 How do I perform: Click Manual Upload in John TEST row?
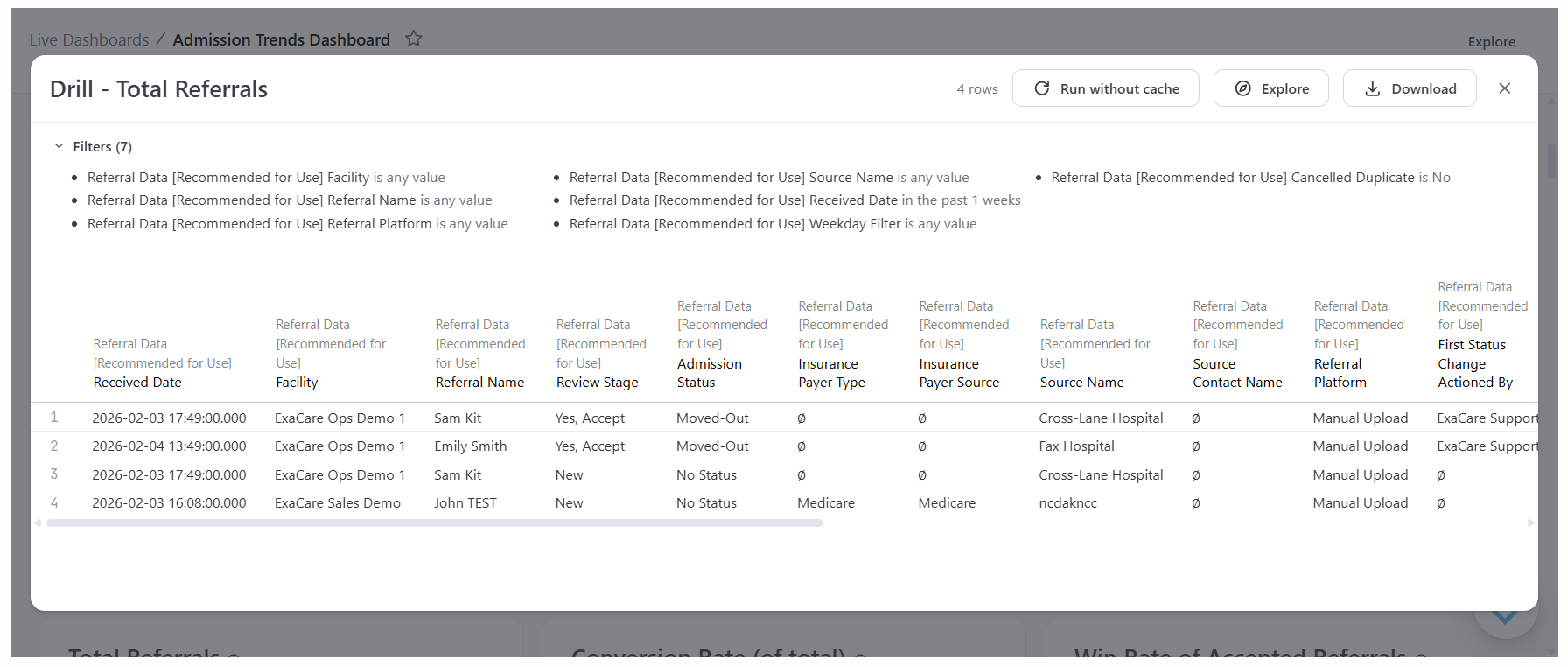pos(1361,503)
